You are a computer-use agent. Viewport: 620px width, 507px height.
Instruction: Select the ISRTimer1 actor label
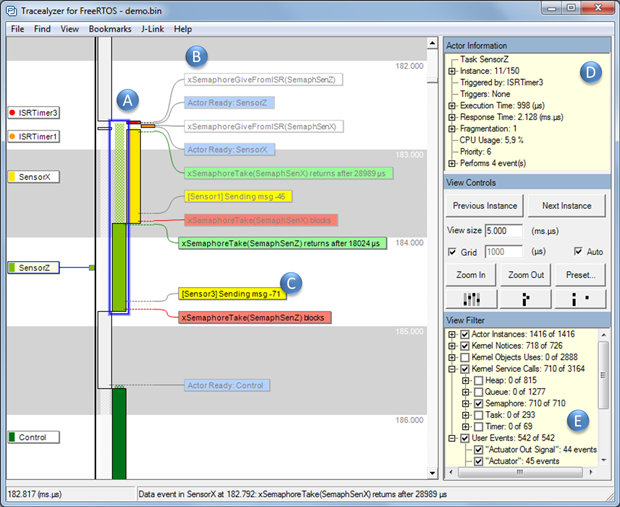(x=34, y=136)
